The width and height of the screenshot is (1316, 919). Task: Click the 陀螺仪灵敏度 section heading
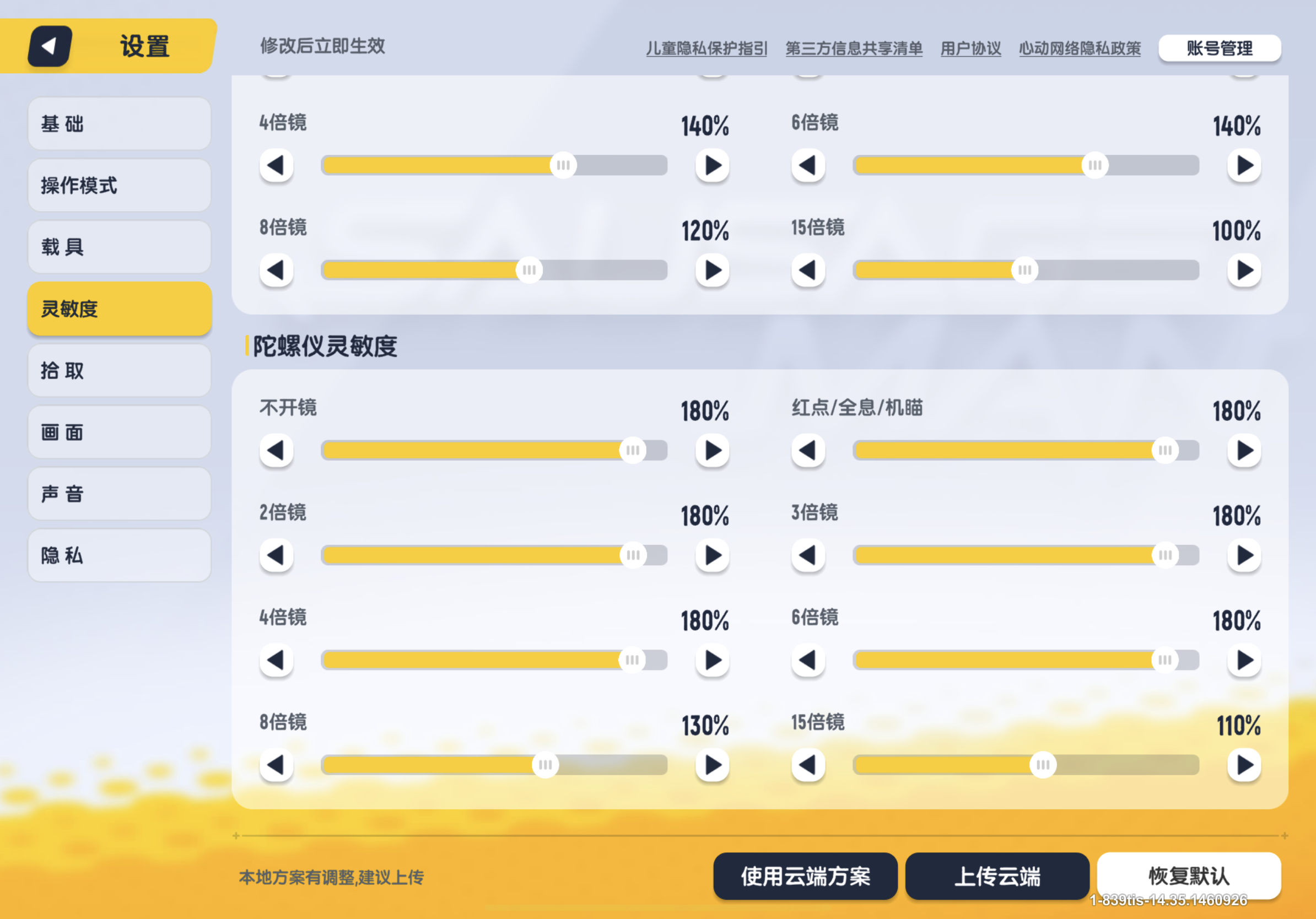(x=325, y=346)
